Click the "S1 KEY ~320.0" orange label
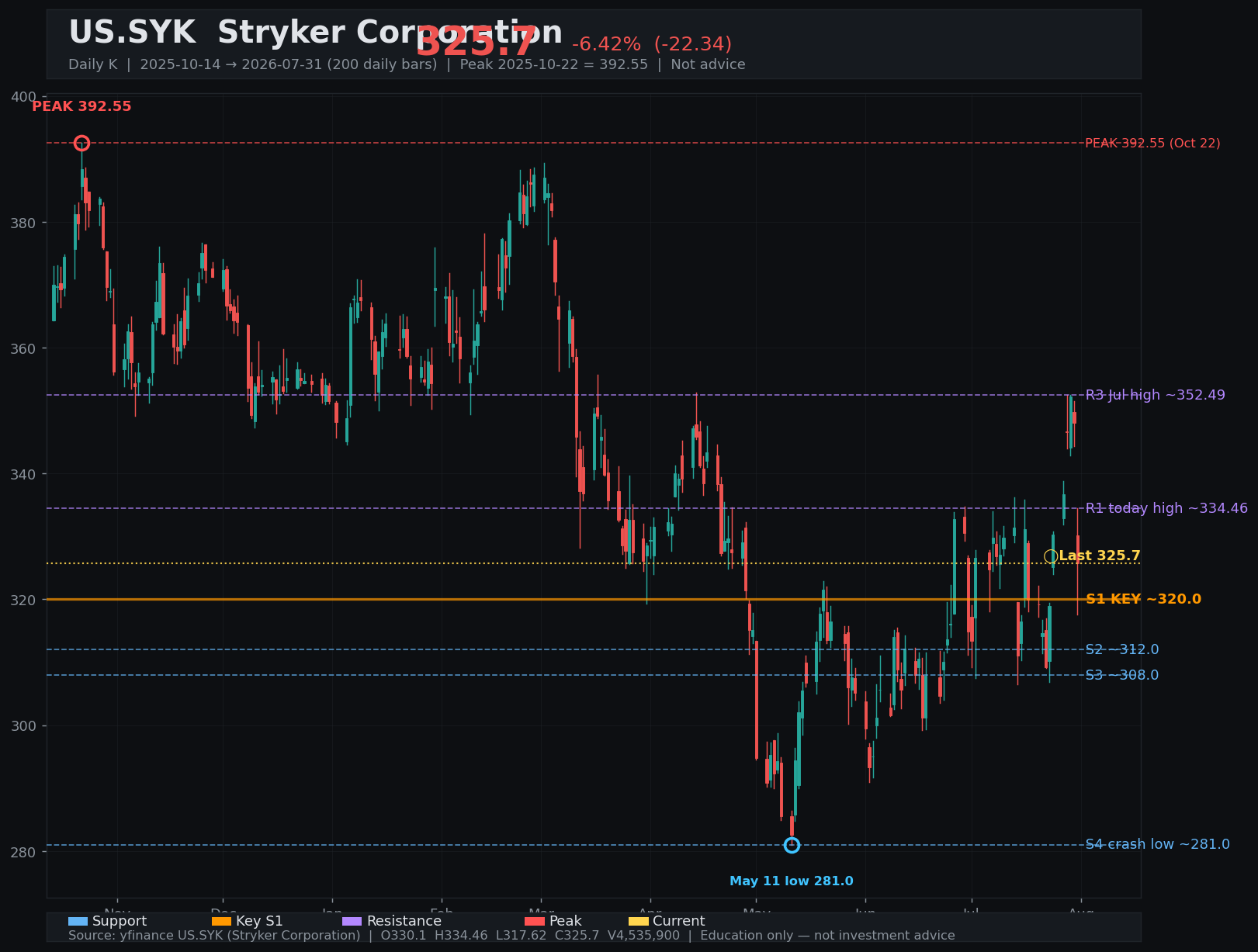This screenshot has height=952, width=1258. point(1143,599)
